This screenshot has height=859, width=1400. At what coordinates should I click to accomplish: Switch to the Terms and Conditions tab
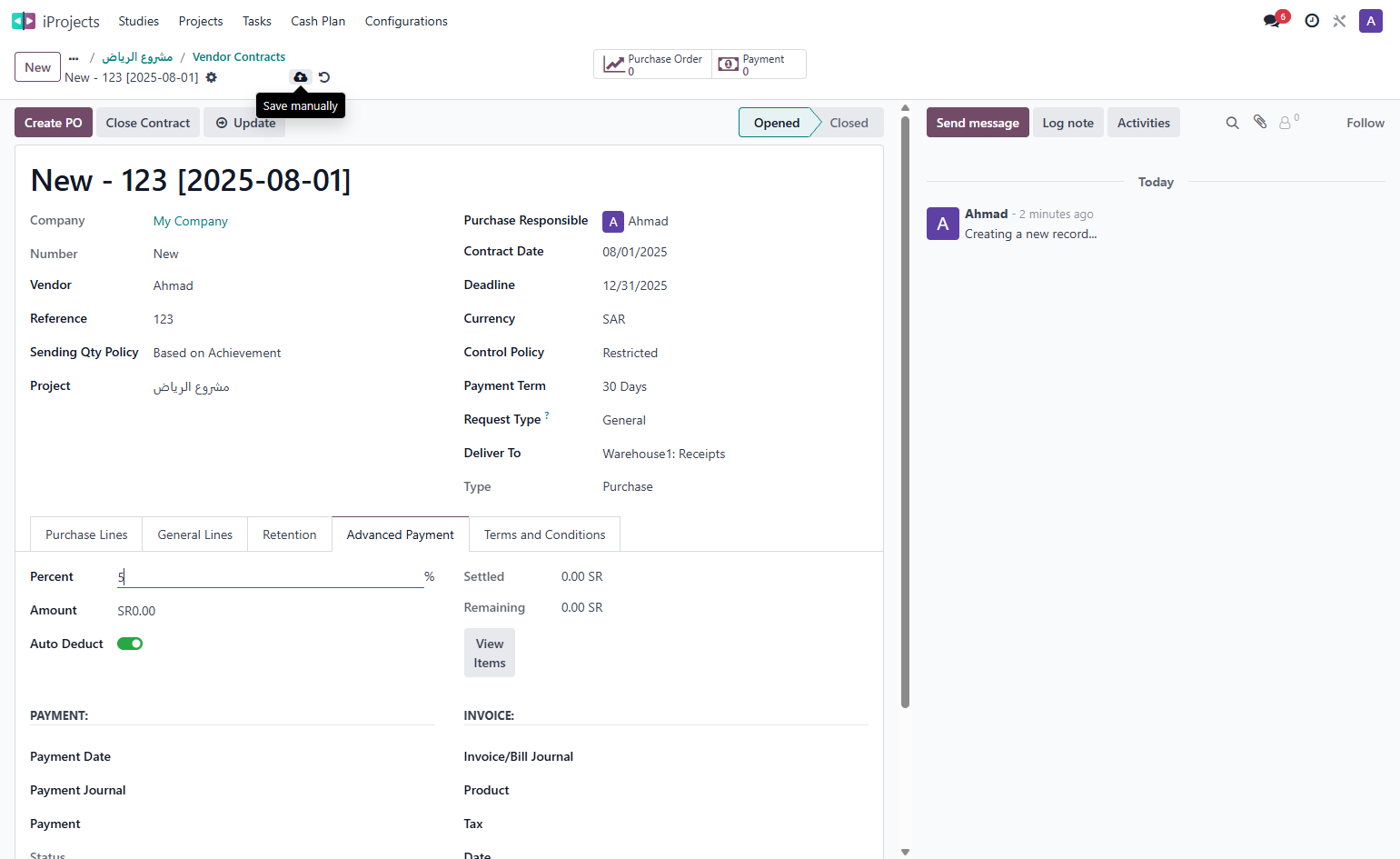click(x=545, y=534)
